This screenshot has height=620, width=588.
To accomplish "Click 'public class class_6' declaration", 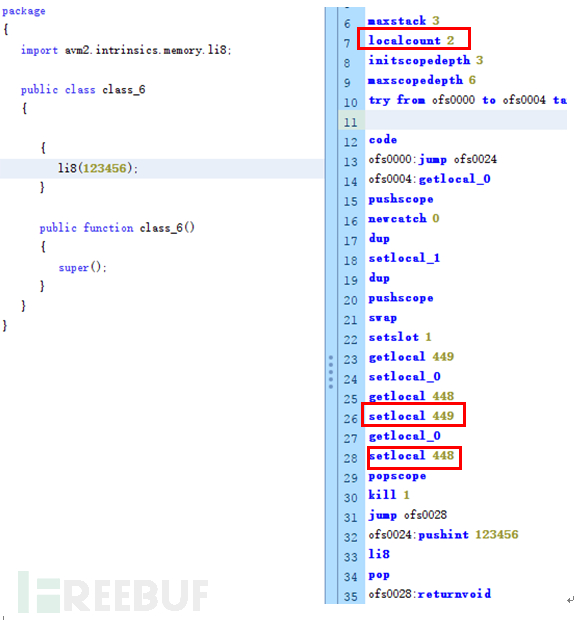I will point(83,90).
